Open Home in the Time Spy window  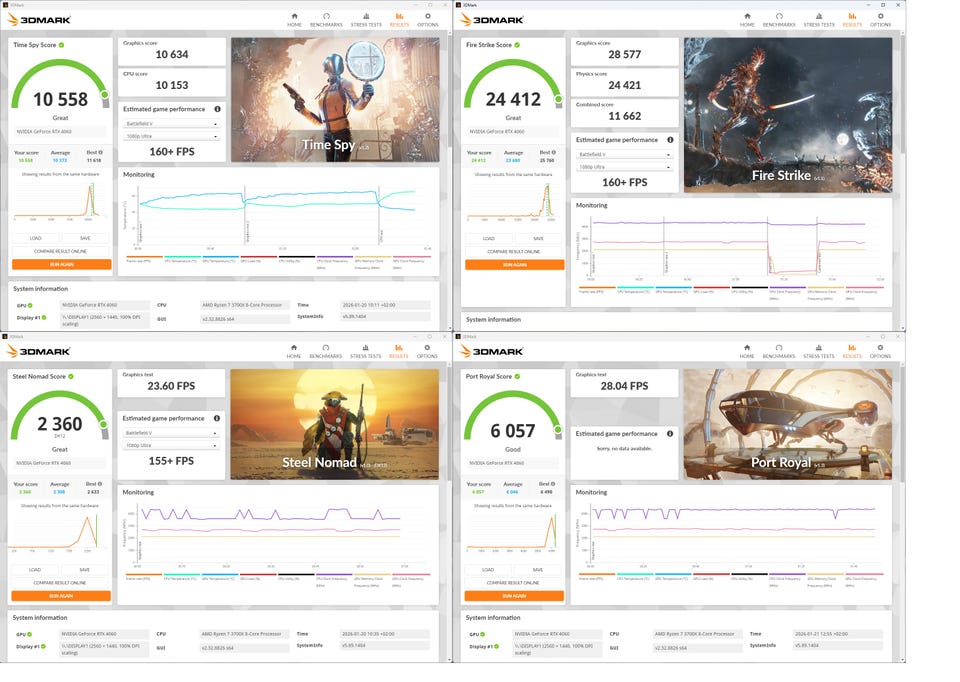pyautogui.click(x=294, y=20)
